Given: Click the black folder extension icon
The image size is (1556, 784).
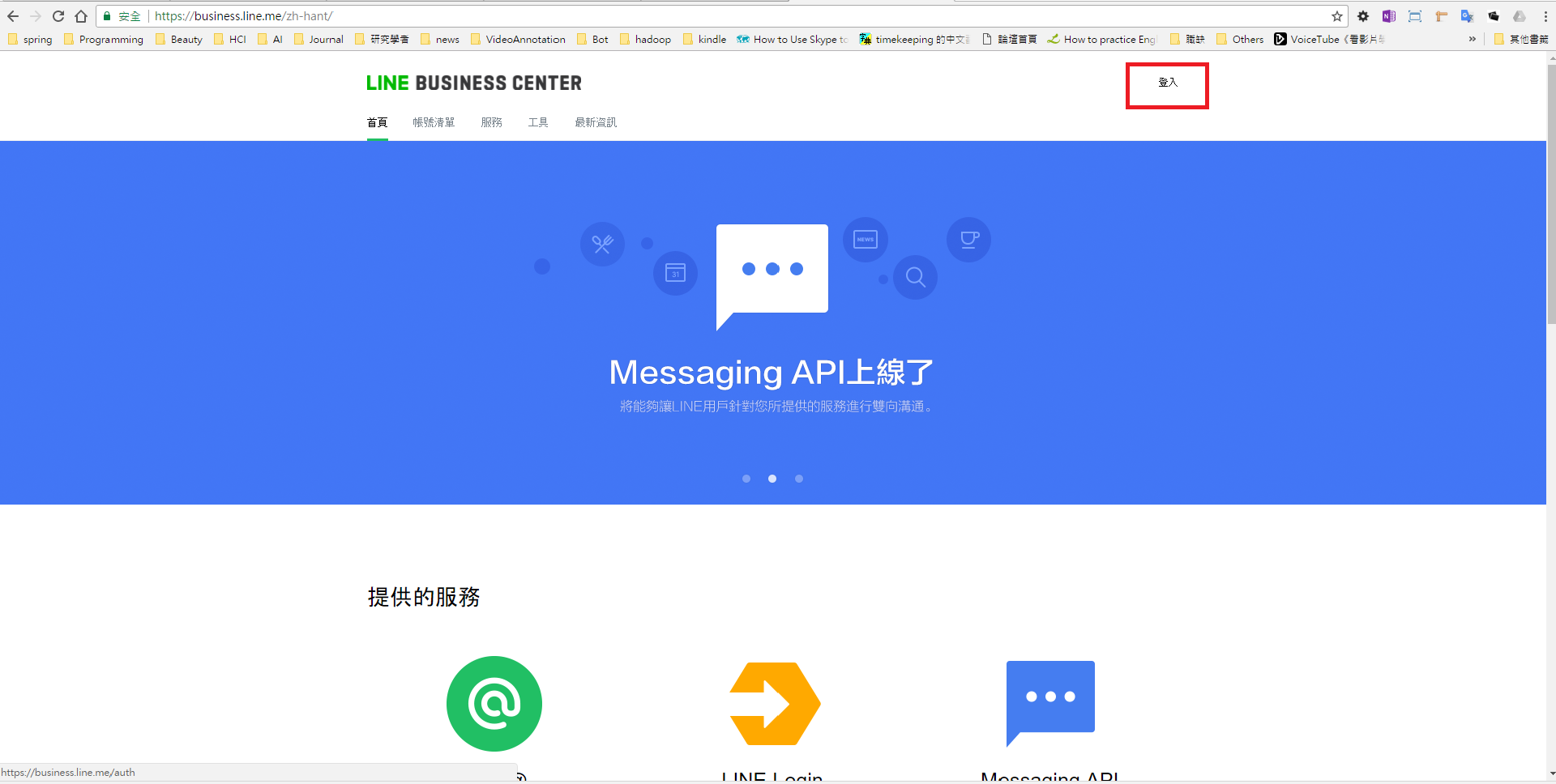Looking at the screenshot, I should coord(1494,16).
